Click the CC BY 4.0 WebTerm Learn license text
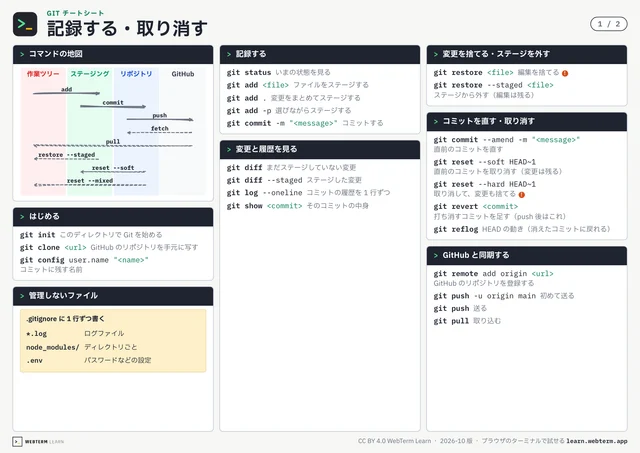Screen dimensions: 640x453 394,441
